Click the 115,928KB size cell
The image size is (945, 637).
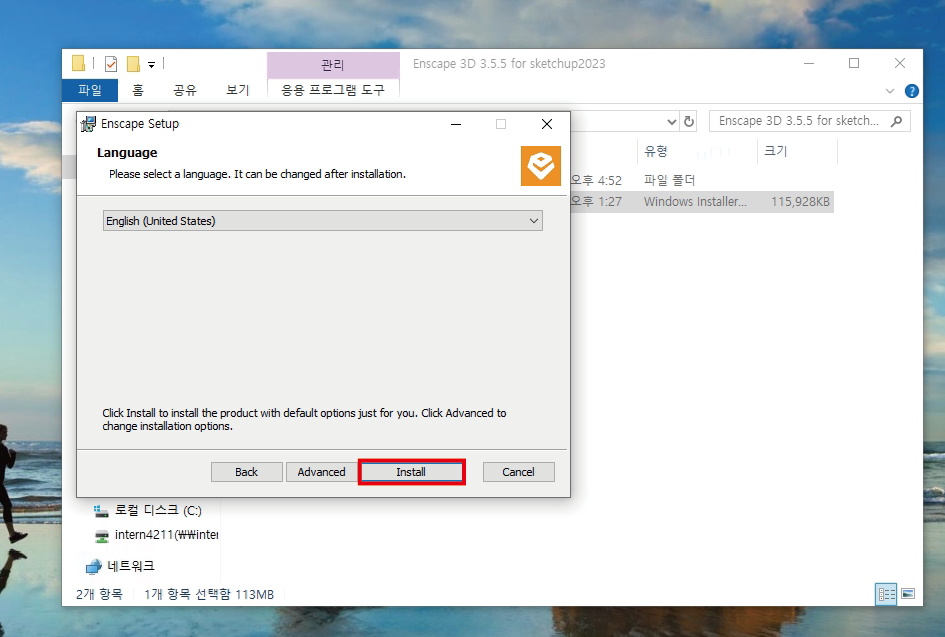(x=800, y=201)
